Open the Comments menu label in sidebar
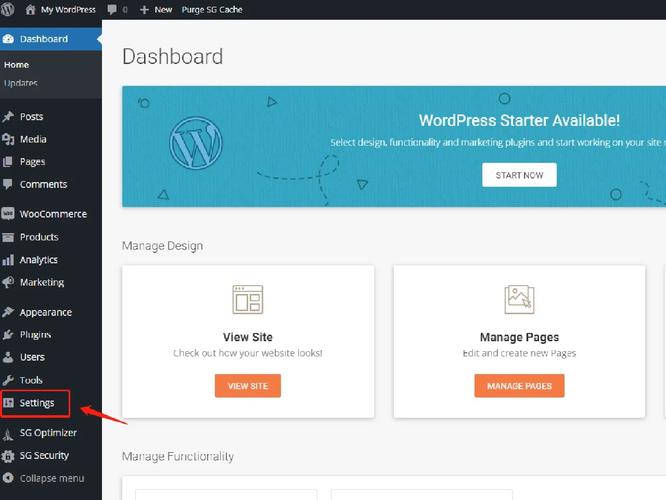The width and height of the screenshot is (666, 500). point(43,184)
